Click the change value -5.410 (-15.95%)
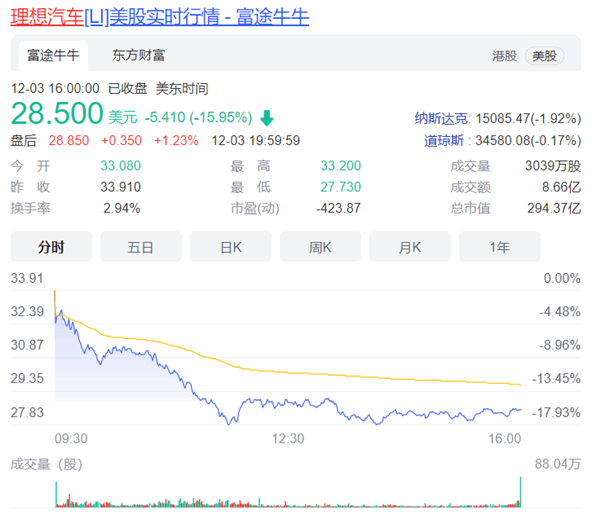Screen dimensions: 600x514 point(199,117)
